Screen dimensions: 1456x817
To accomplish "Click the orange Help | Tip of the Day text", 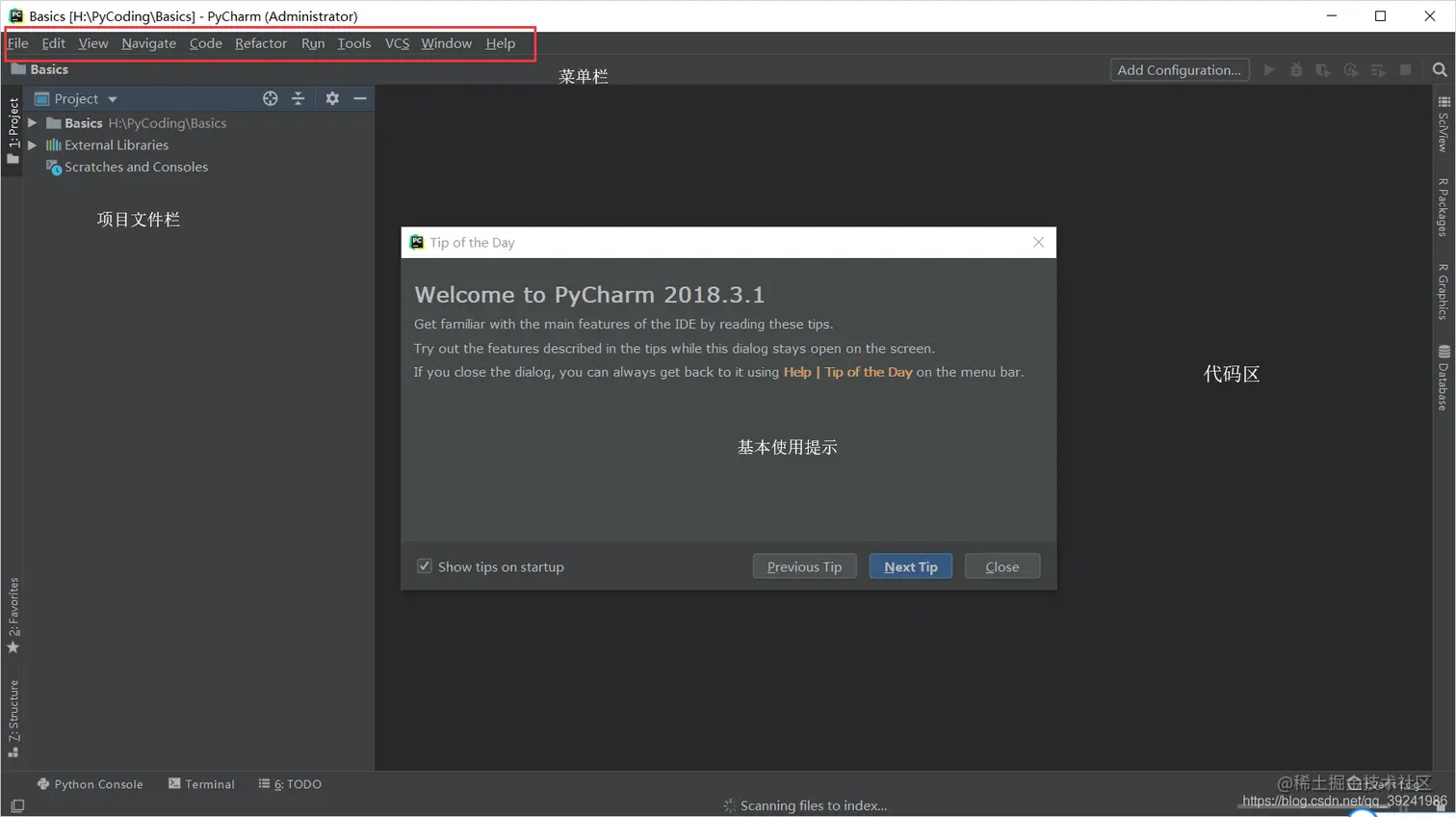I will click(847, 372).
